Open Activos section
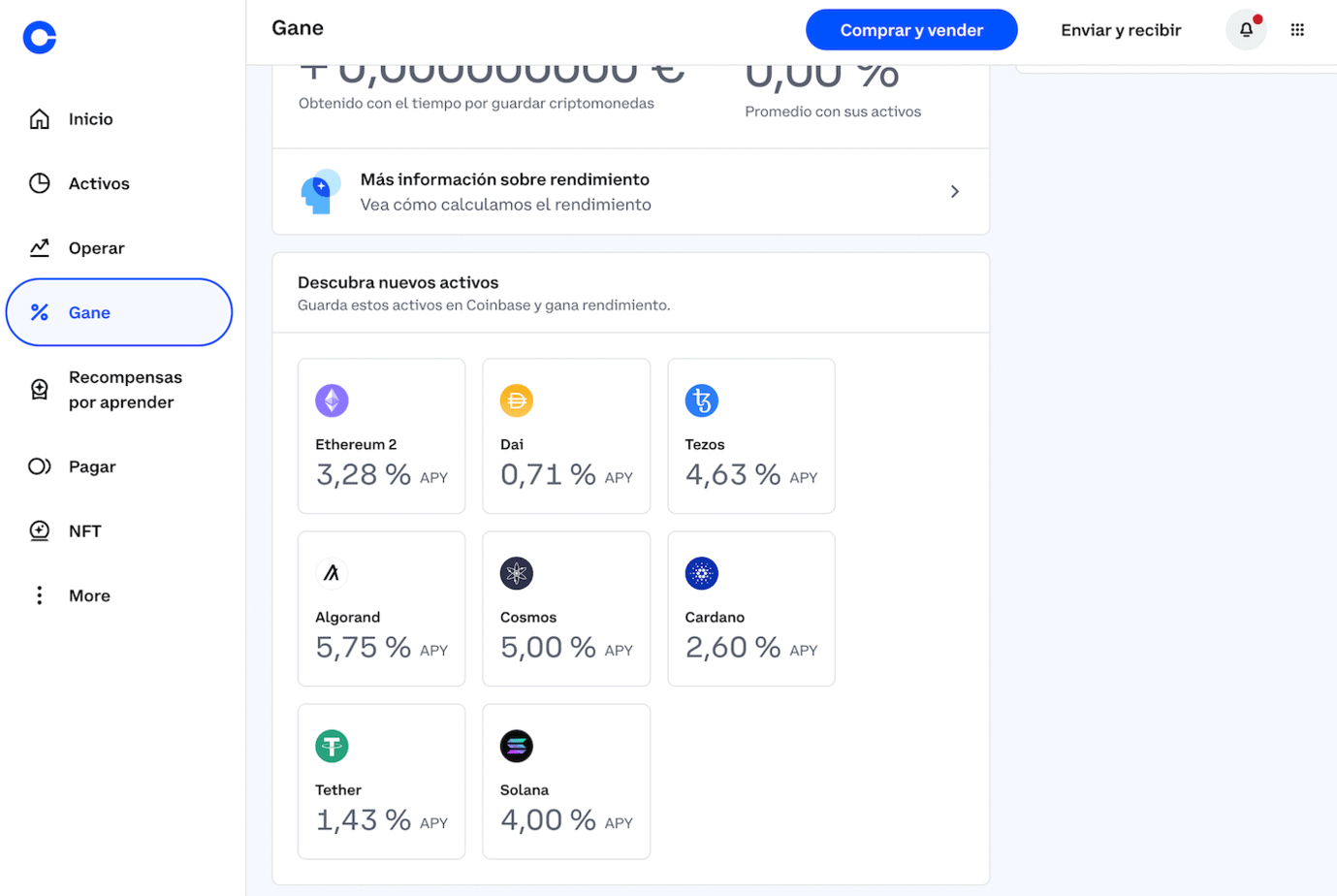 click(x=99, y=183)
